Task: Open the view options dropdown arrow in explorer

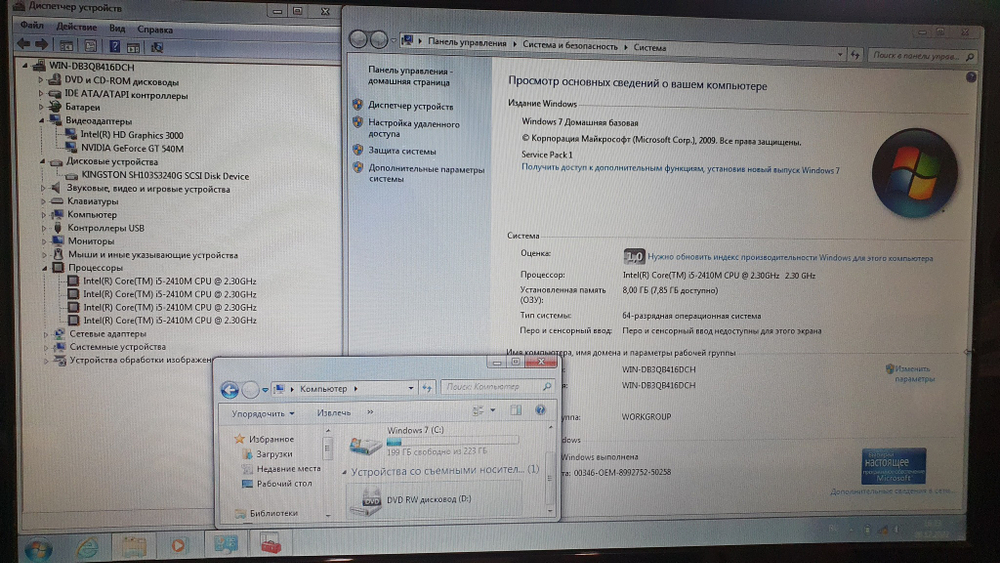Action: [493, 411]
